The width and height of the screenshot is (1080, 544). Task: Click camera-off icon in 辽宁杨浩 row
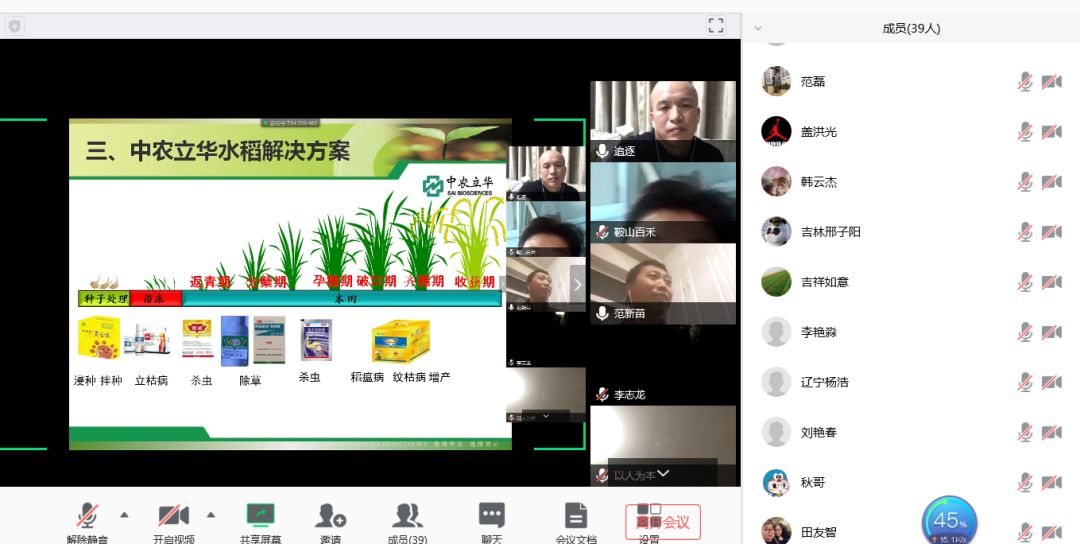pyautogui.click(x=1051, y=382)
